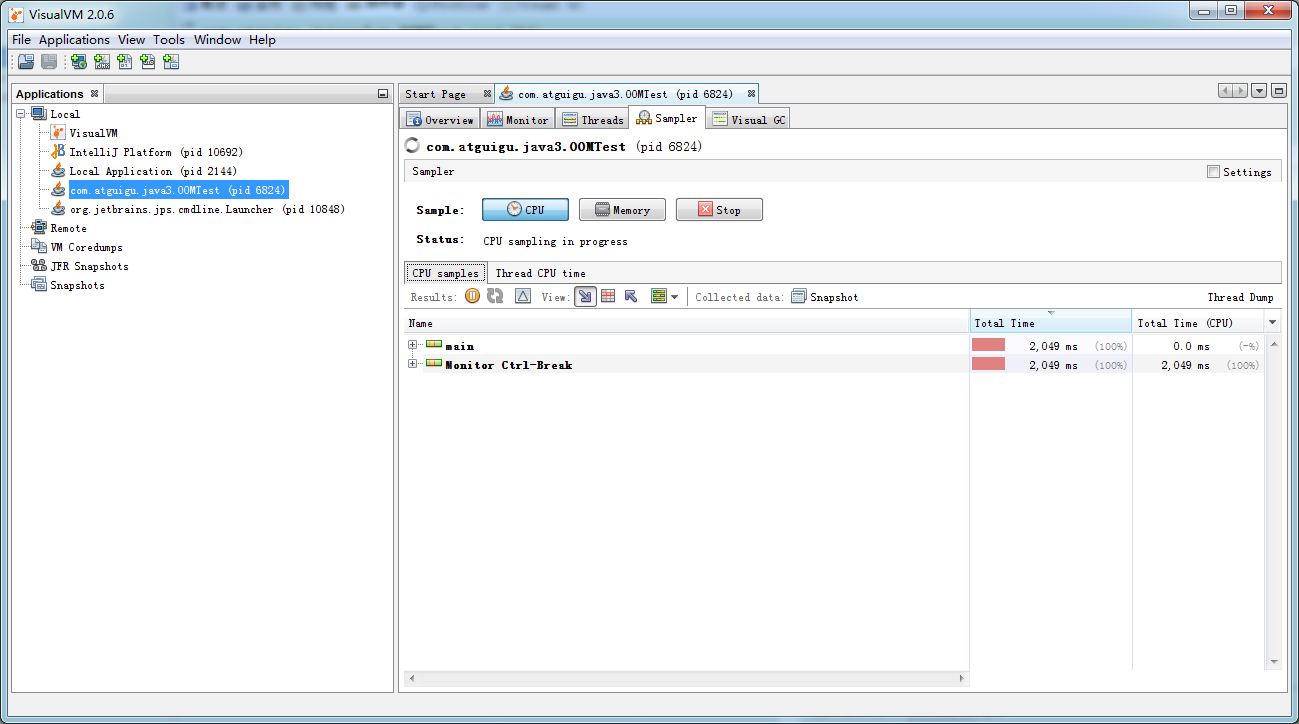Select the Thread CPU time subtab
The width and height of the screenshot is (1299, 724).
tap(540, 273)
